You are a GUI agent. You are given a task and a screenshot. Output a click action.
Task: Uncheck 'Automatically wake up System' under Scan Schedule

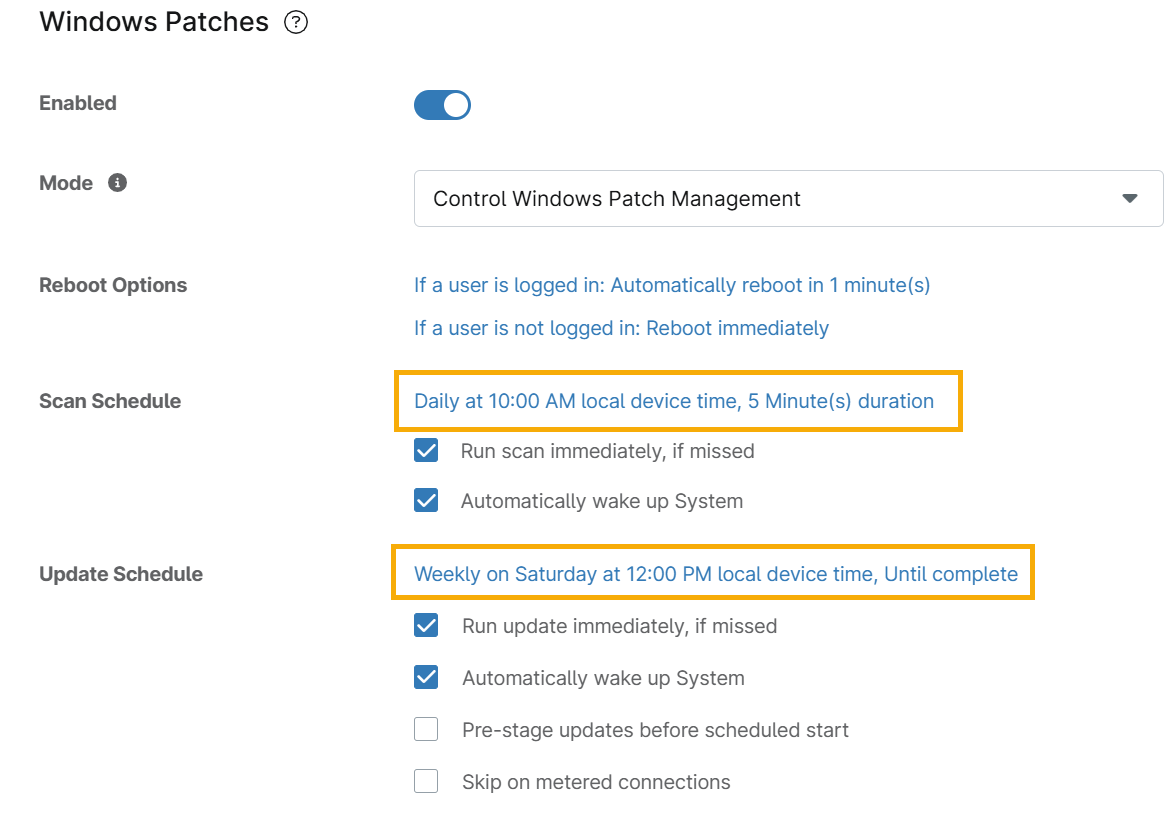[x=426, y=501]
